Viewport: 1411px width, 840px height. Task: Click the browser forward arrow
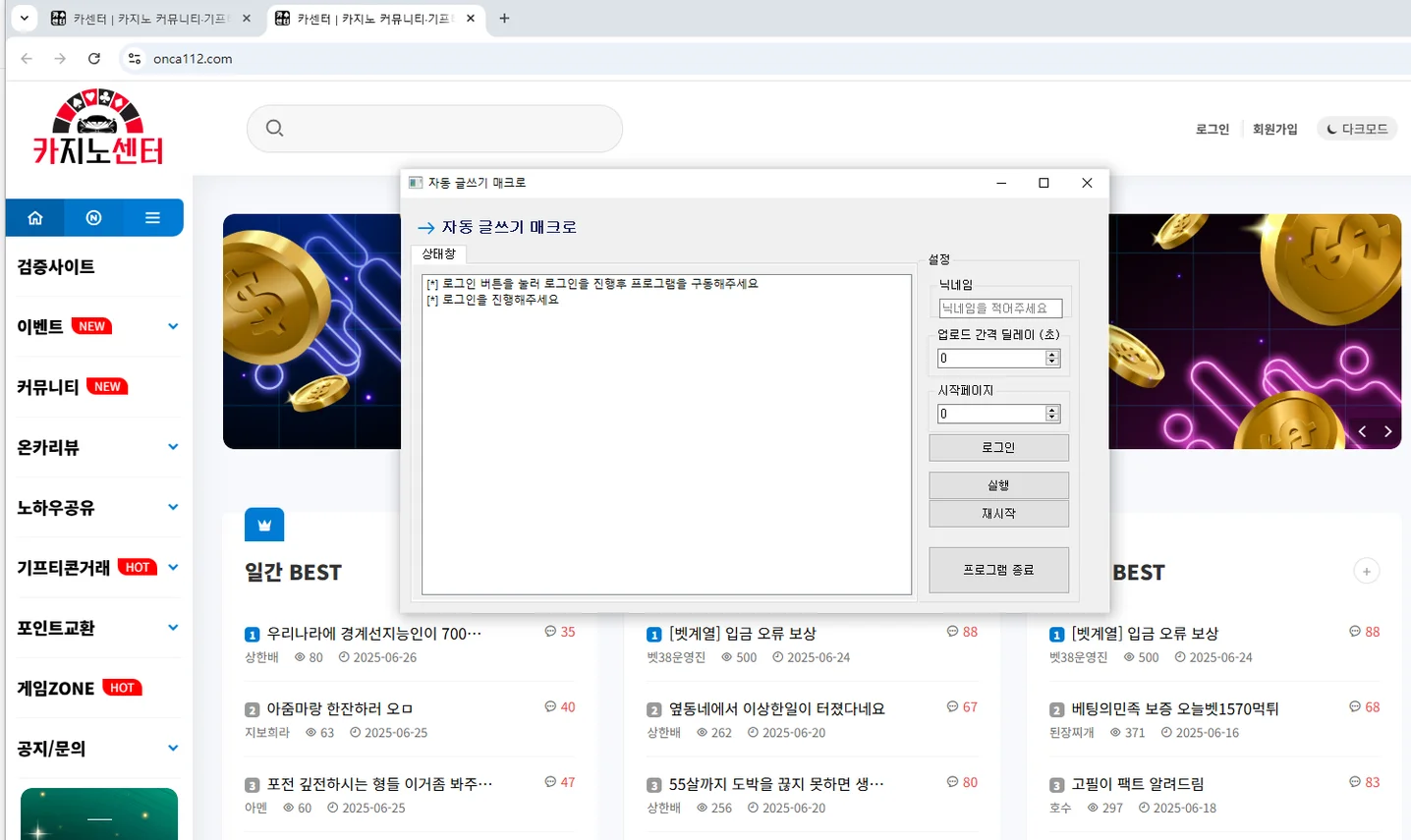point(60,59)
